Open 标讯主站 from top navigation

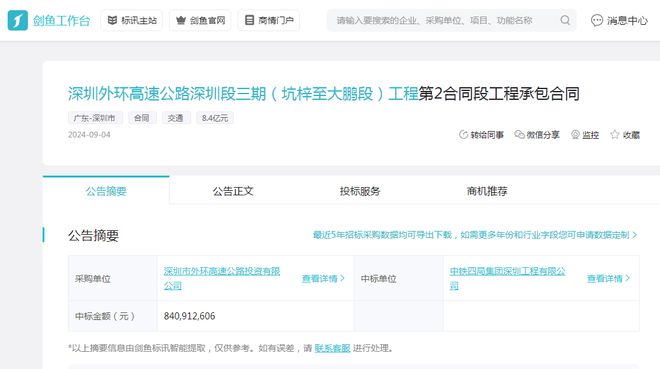(132, 20)
